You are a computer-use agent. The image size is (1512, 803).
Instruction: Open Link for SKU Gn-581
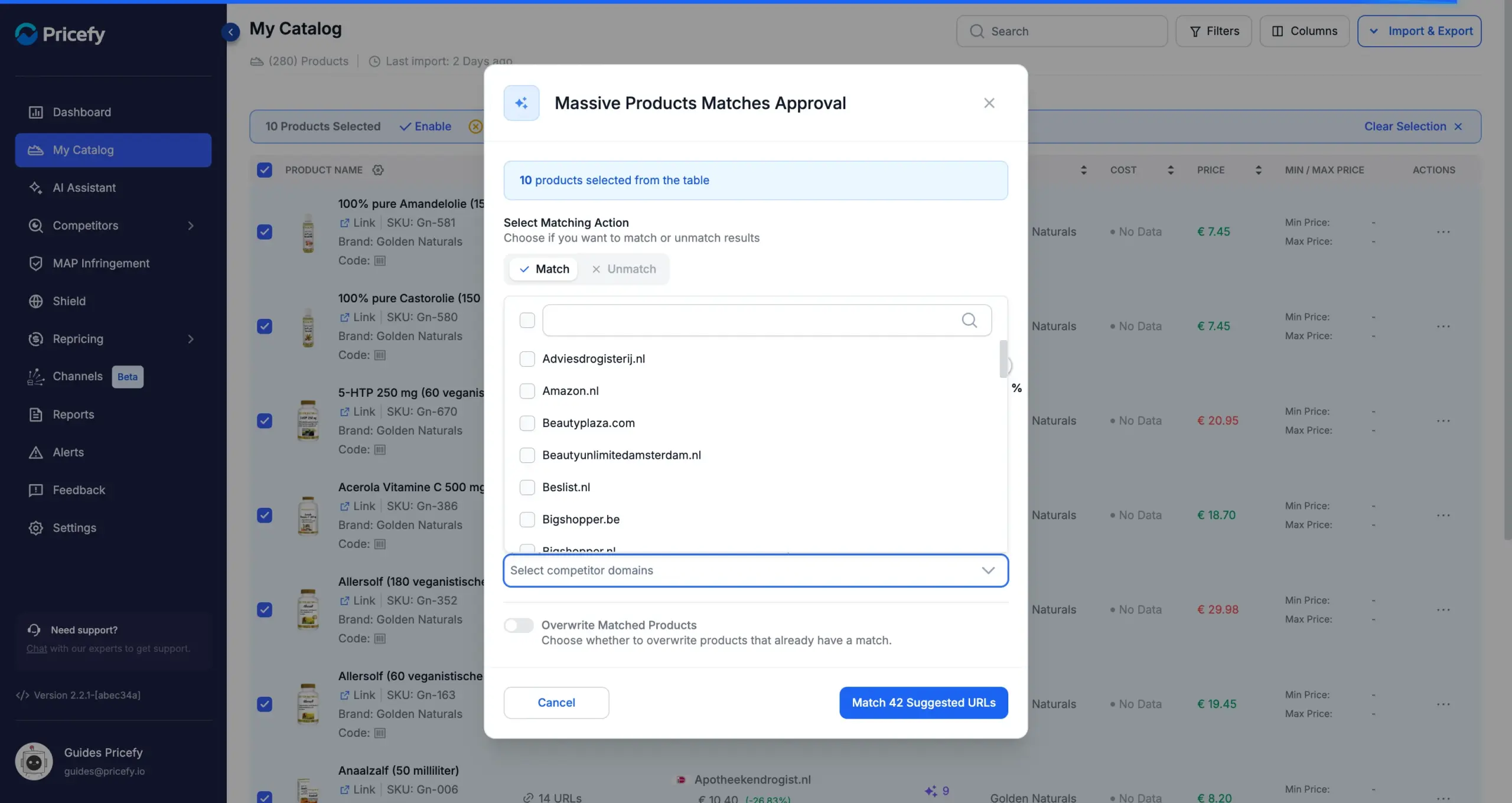357,223
